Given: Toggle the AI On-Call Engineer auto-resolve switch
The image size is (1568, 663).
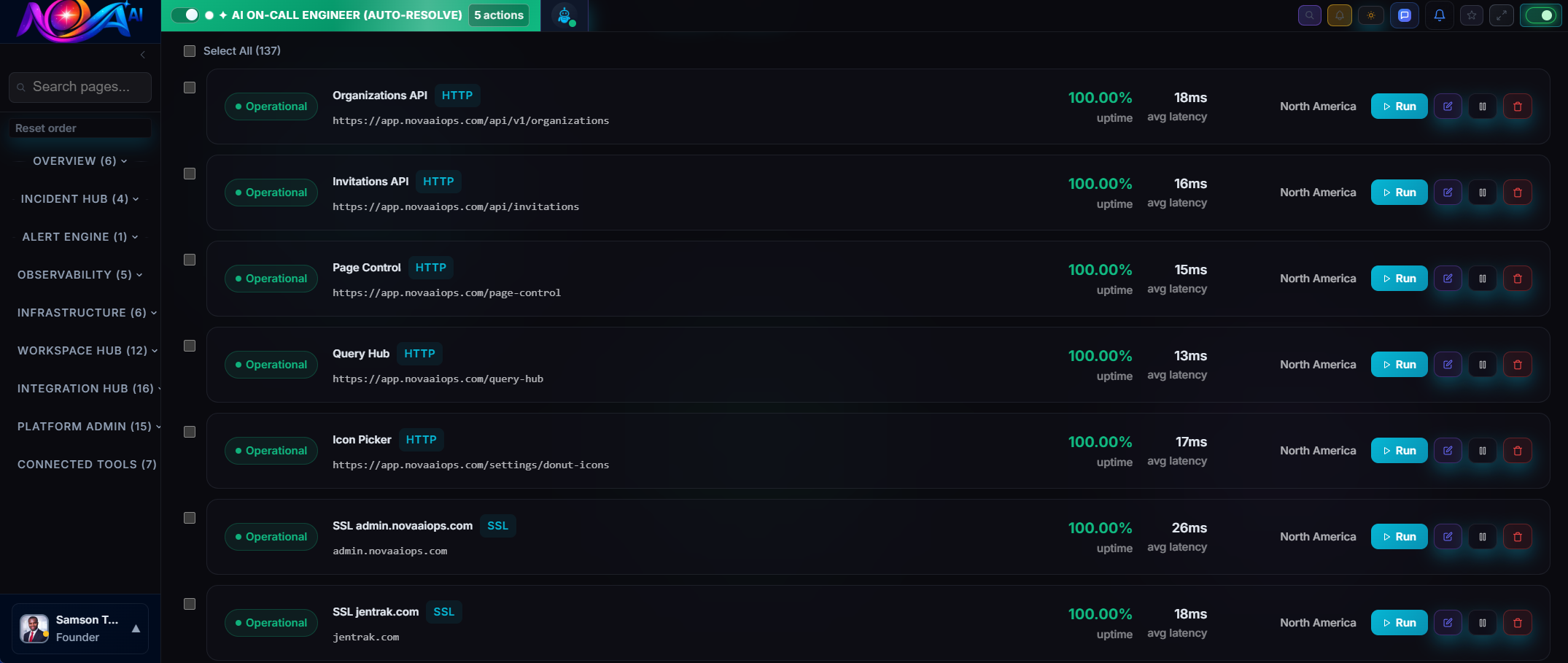Looking at the screenshot, I should (186, 15).
